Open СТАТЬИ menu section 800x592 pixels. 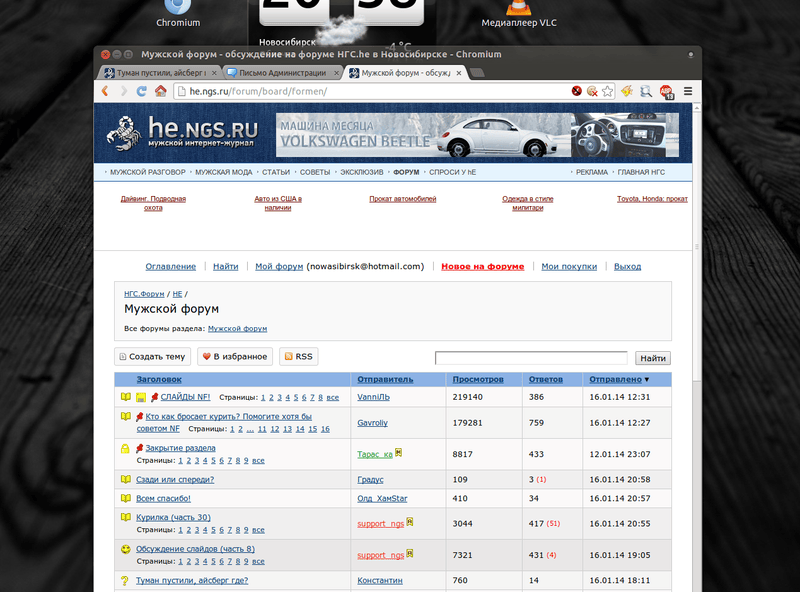point(276,172)
